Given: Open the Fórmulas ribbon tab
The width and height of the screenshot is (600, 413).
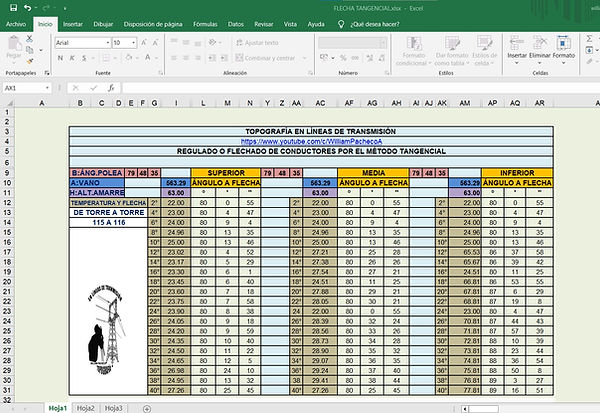Looking at the screenshot, I should pos(205,24).
